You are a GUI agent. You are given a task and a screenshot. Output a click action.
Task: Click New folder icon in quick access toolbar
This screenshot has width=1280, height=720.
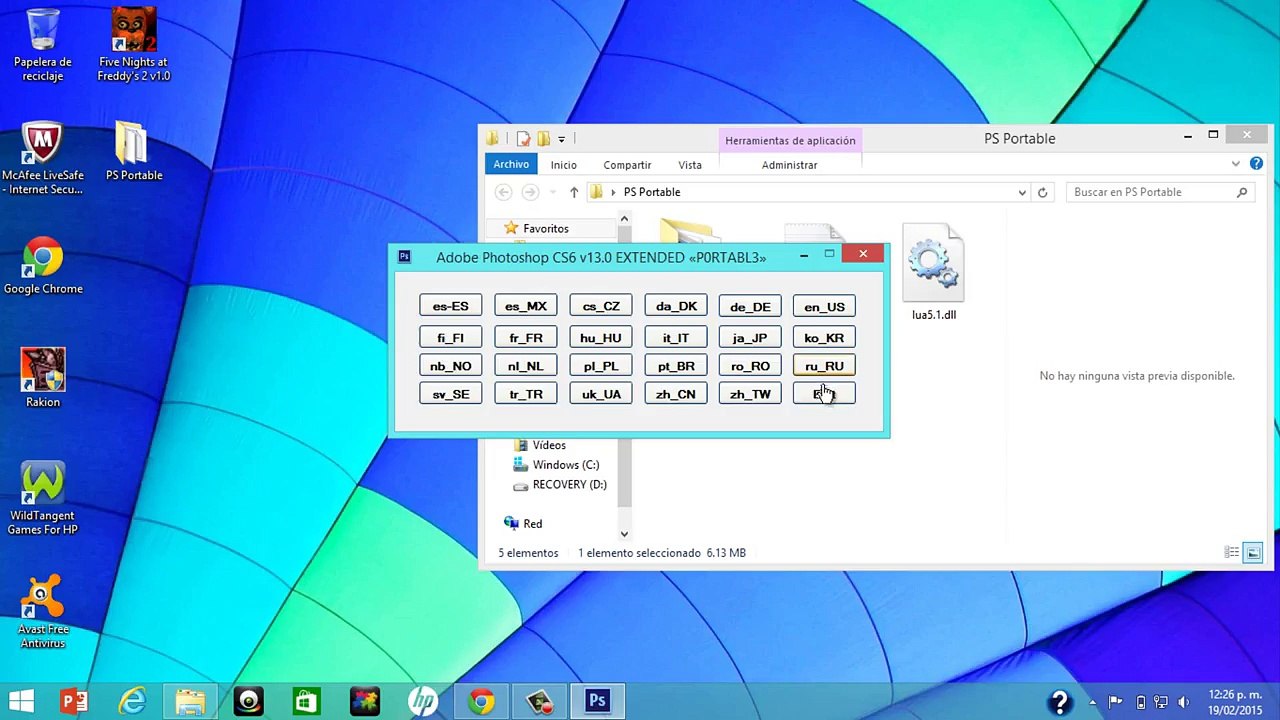point(543,139)
